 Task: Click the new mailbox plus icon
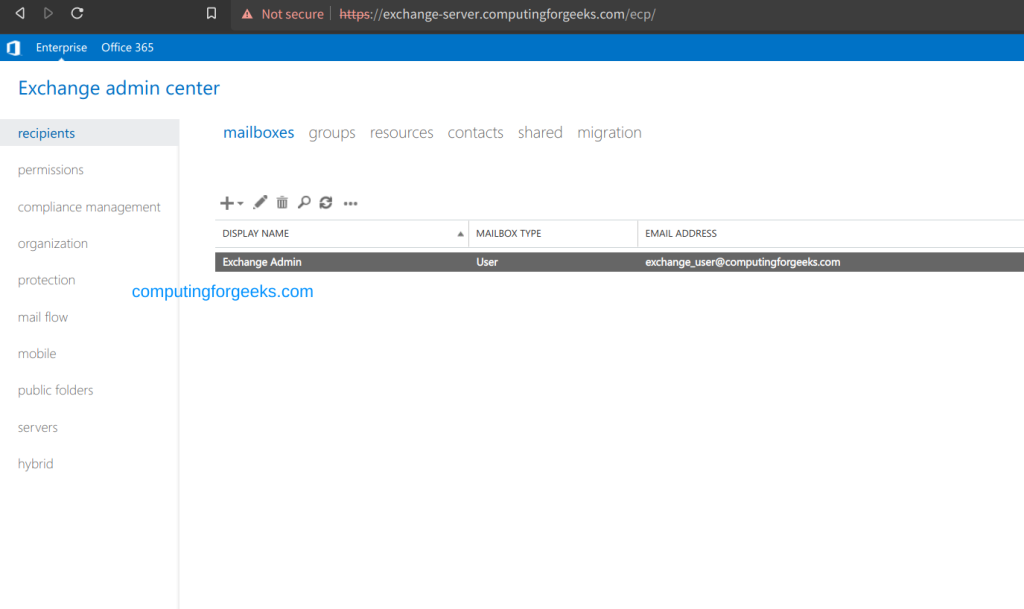(x=225, y=202)
